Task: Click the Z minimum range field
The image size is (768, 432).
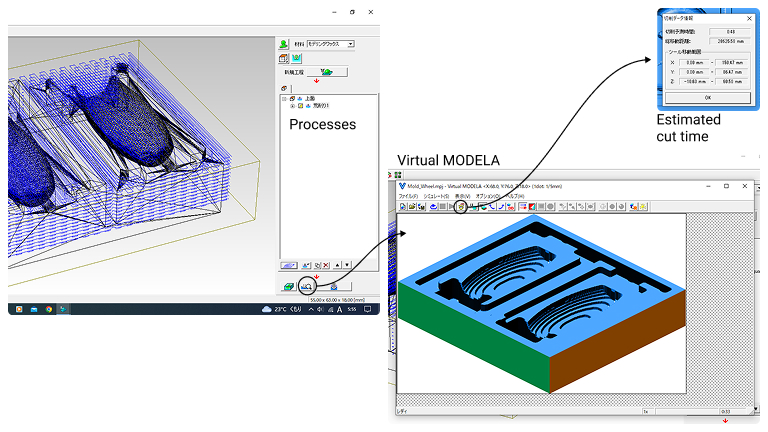Action: click(695, 81)
